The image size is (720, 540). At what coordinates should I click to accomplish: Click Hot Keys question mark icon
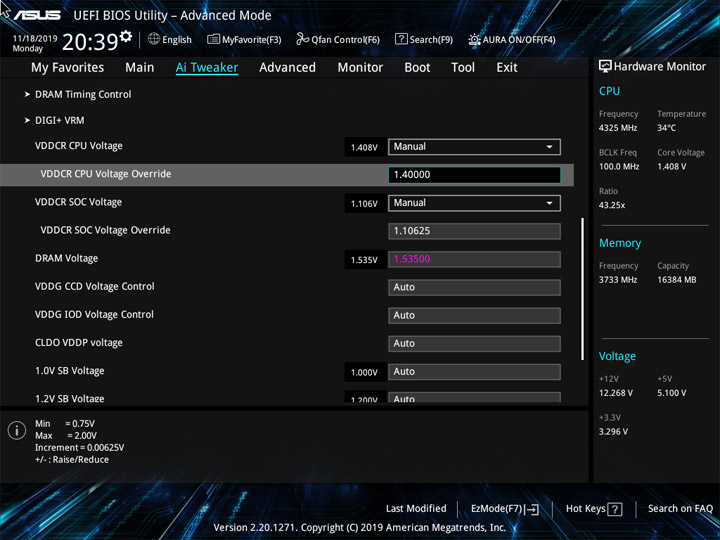click(x=615, y=509)
